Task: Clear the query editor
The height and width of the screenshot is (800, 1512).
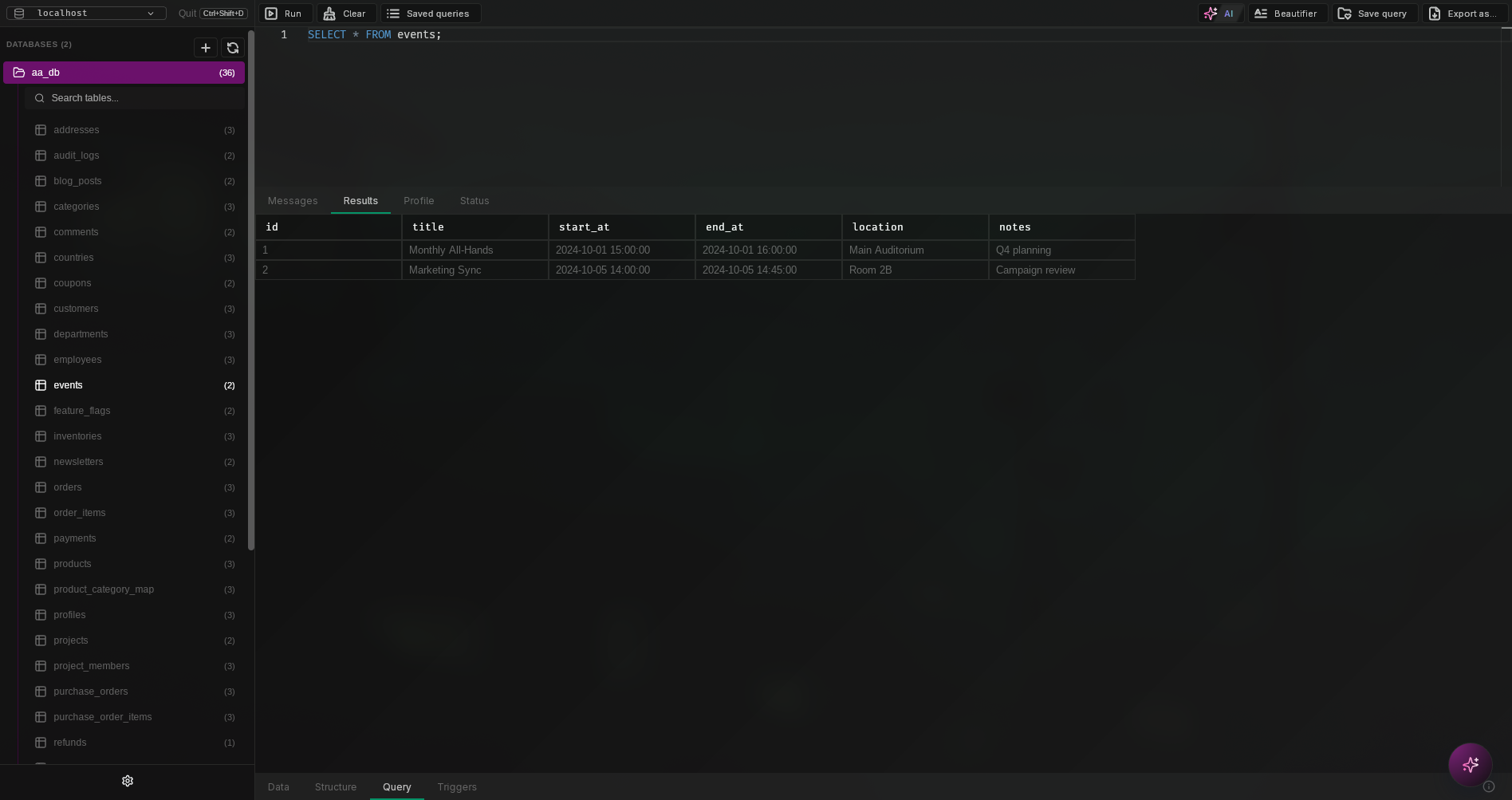Action: pos(345,14)
